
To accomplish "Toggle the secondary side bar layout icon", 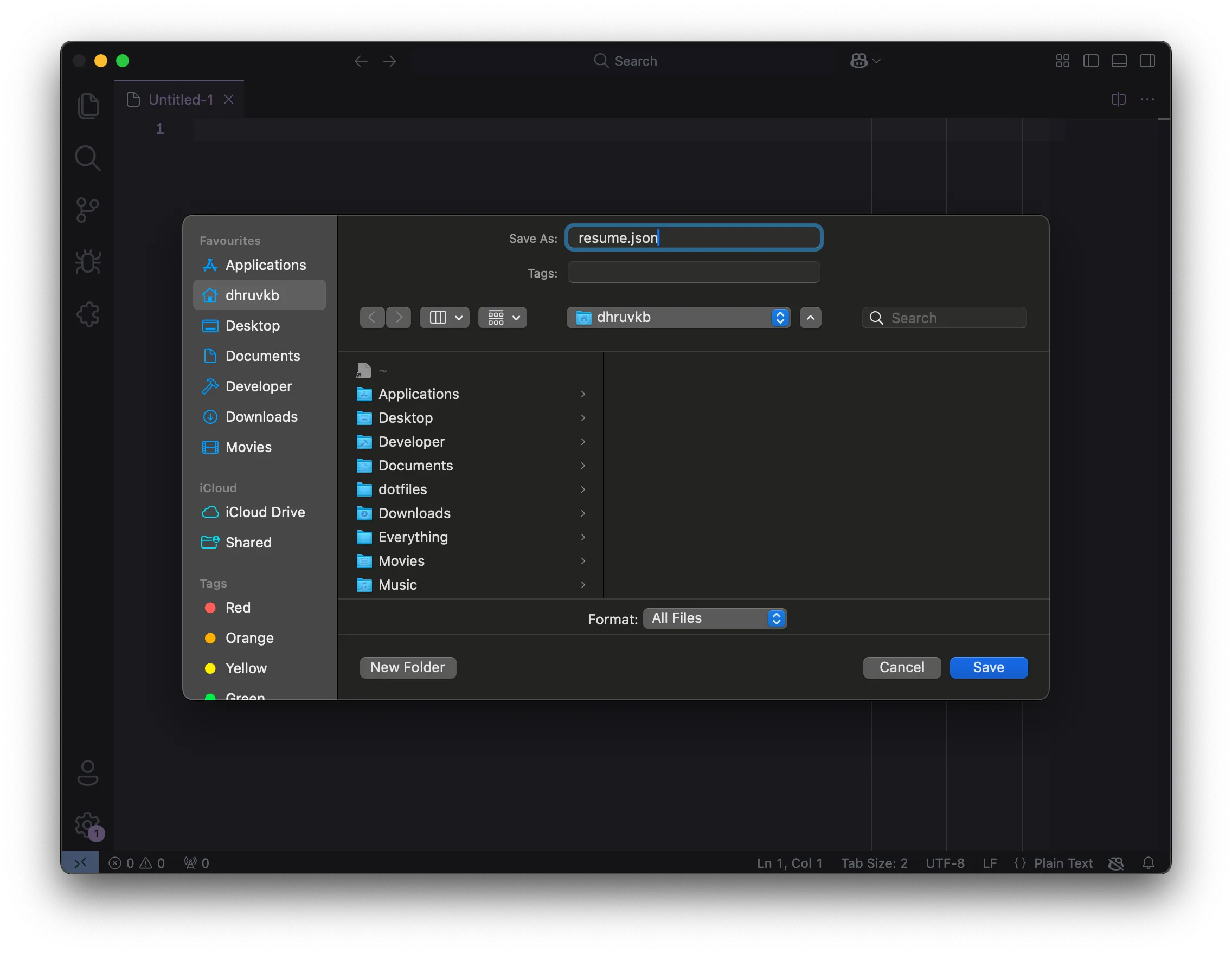I will [x=1147, y=61].
